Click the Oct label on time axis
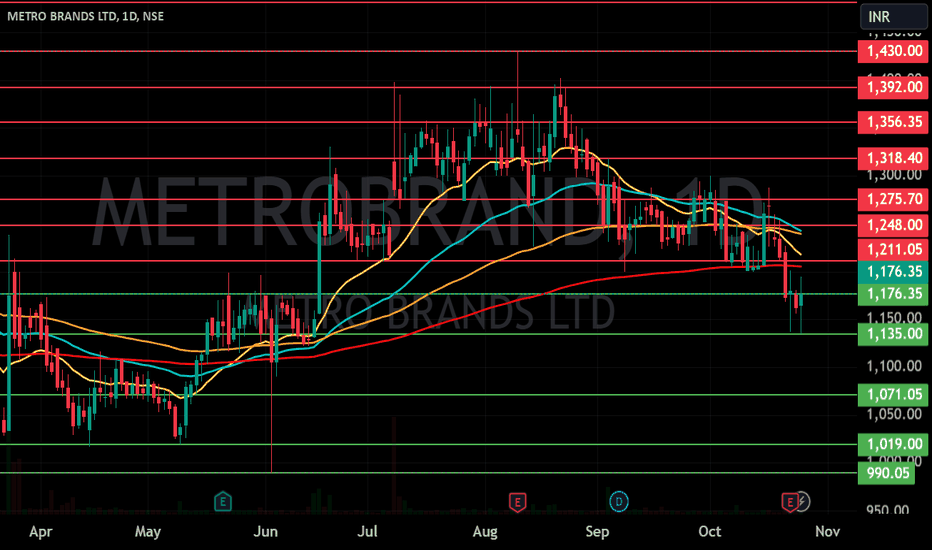 [710, 532]
